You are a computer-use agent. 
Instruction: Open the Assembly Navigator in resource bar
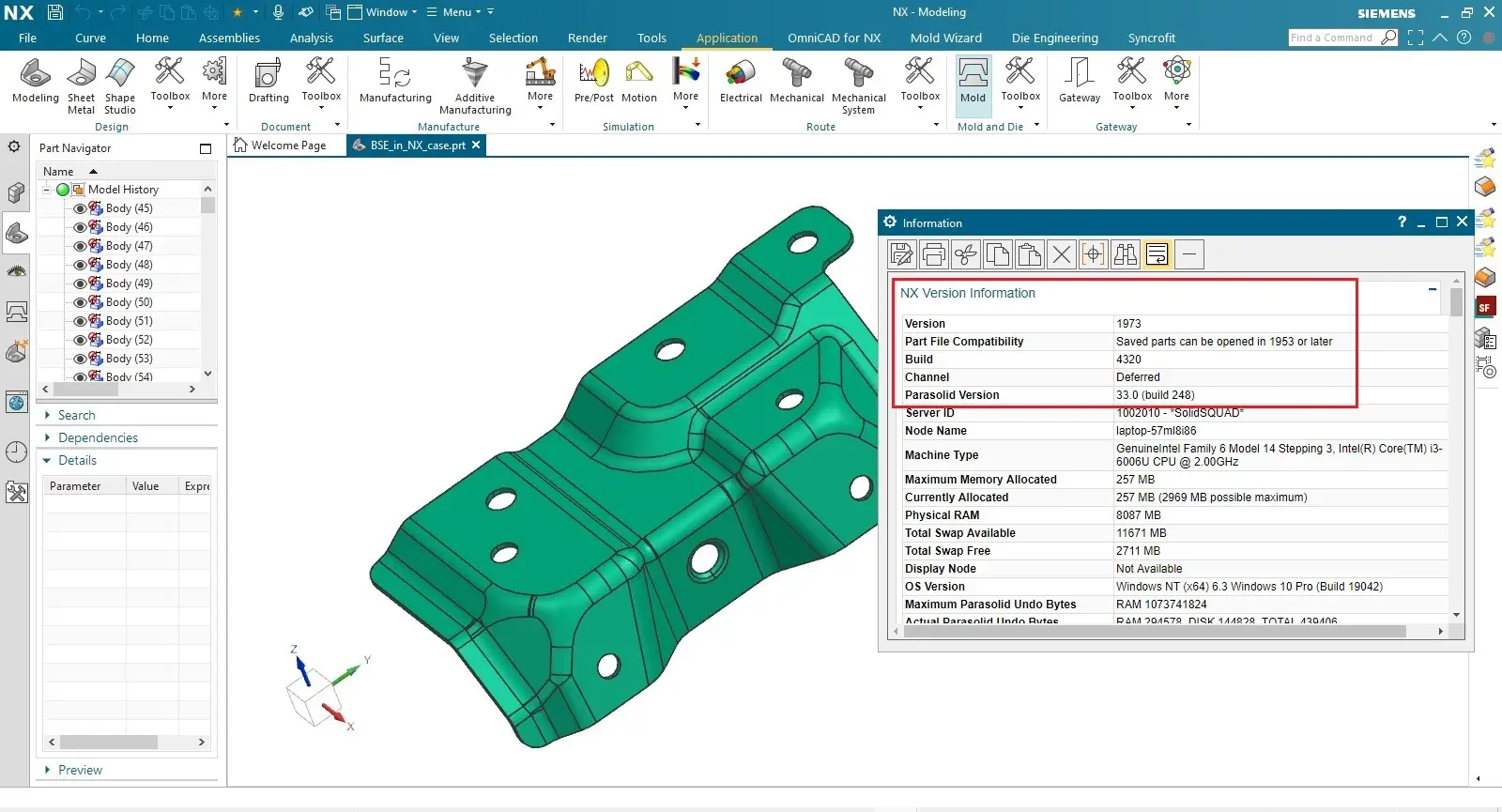pos(16,192)
